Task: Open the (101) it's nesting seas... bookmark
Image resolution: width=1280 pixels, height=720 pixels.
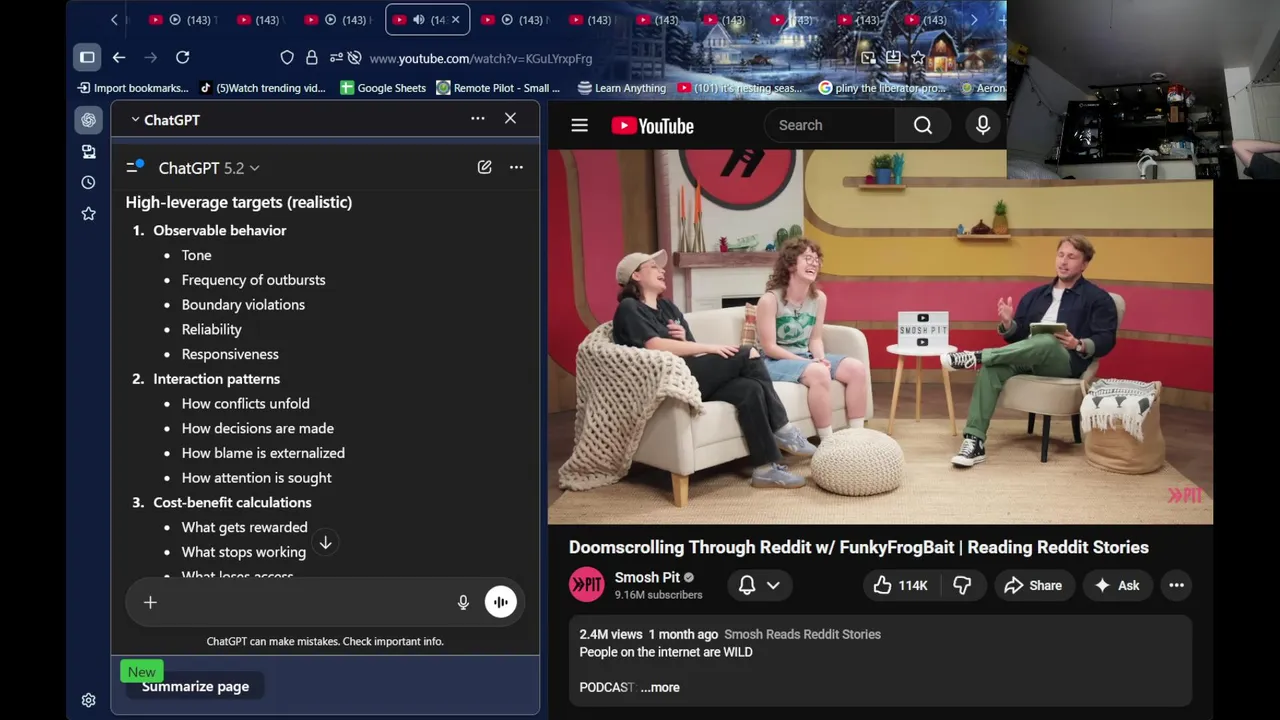Action: click(740, 88)
